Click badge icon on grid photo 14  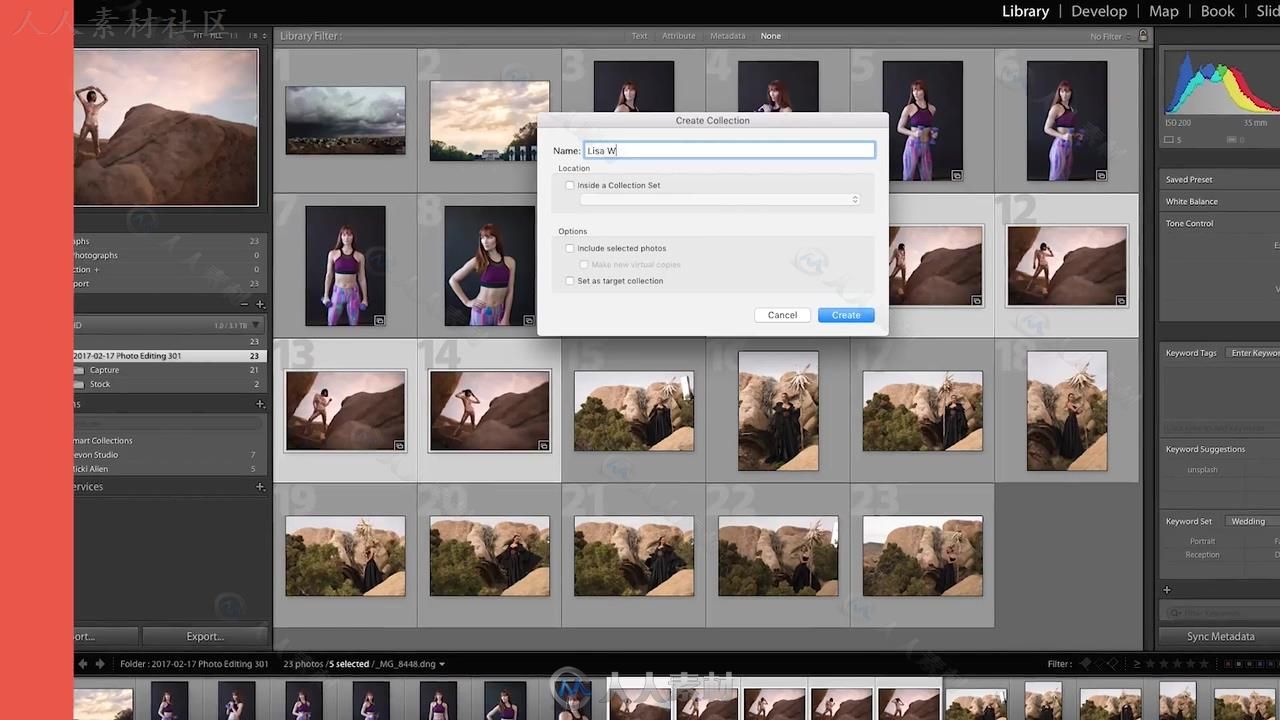click(543, 445)
